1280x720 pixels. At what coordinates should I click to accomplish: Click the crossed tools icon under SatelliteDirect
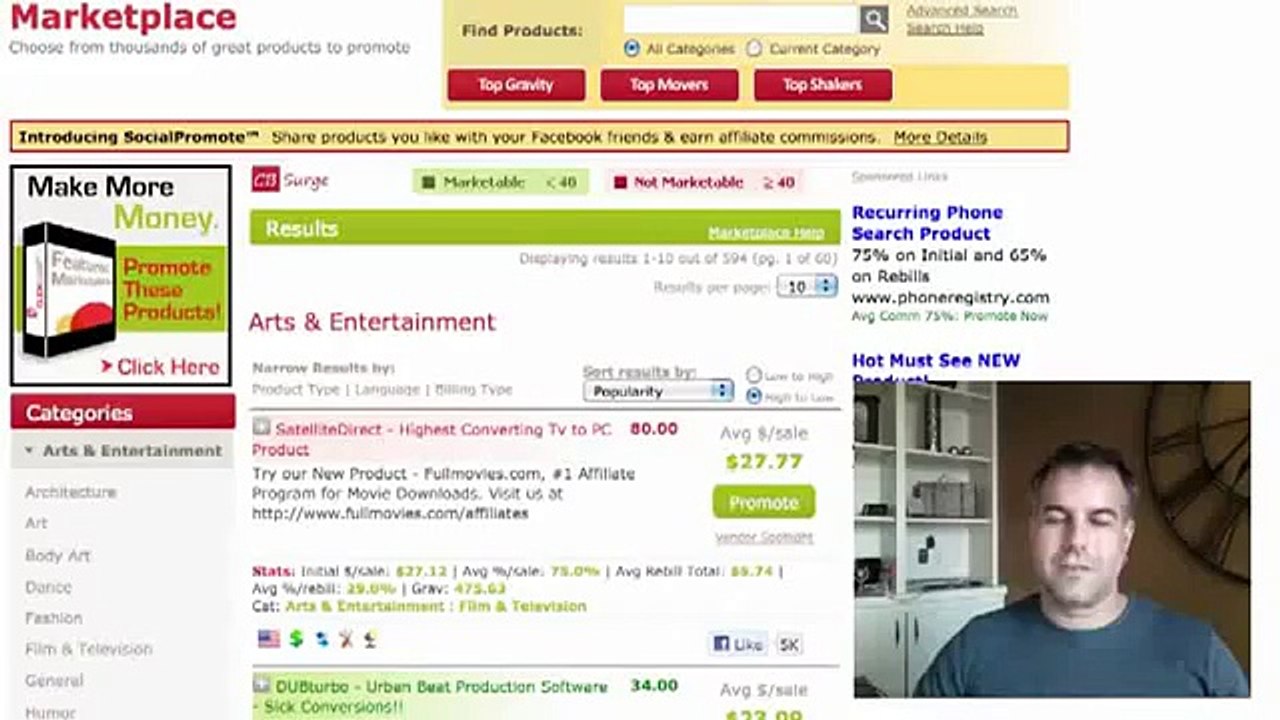click(346, 639)
